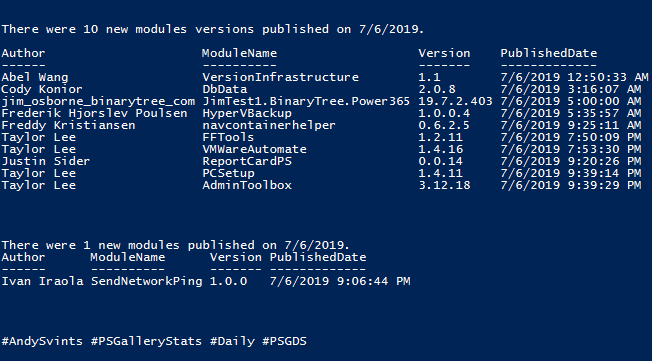Click the JimTest1.BinaryTree.Power365 module name
This screenshot has height=361, width=652.
[306, 101]
